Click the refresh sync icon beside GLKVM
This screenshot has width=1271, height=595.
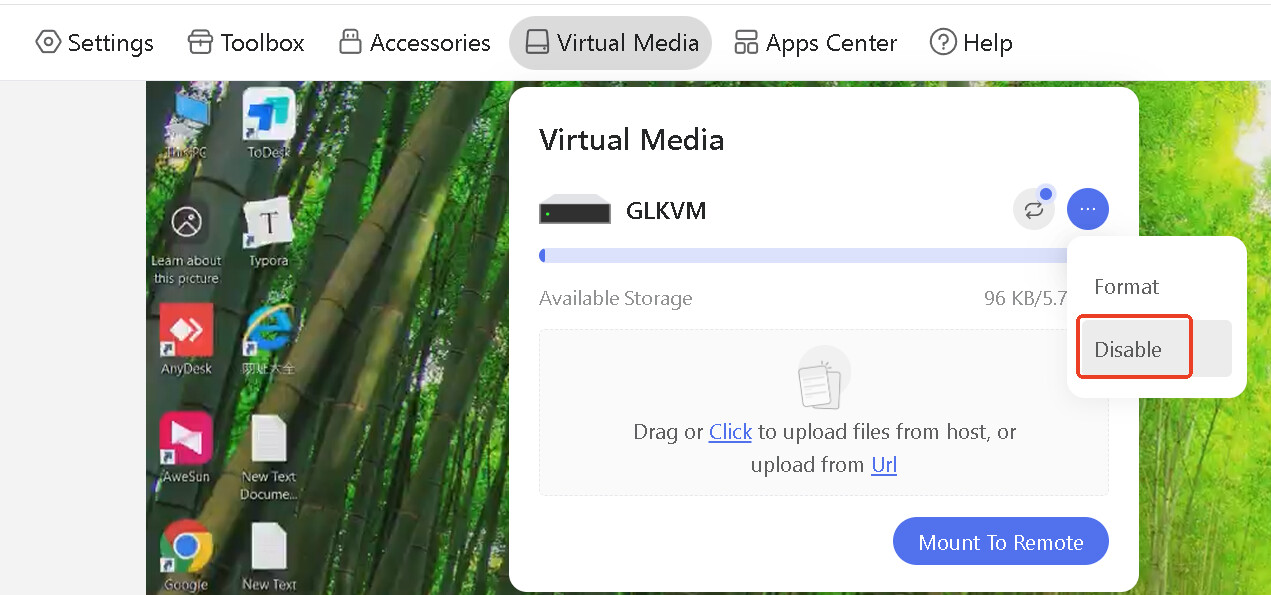(1034, 210)
